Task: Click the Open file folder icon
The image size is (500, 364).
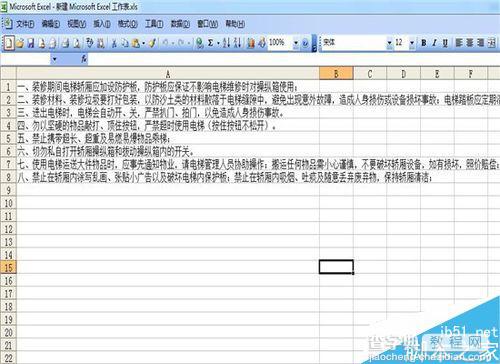Action: tap(20, 43)
